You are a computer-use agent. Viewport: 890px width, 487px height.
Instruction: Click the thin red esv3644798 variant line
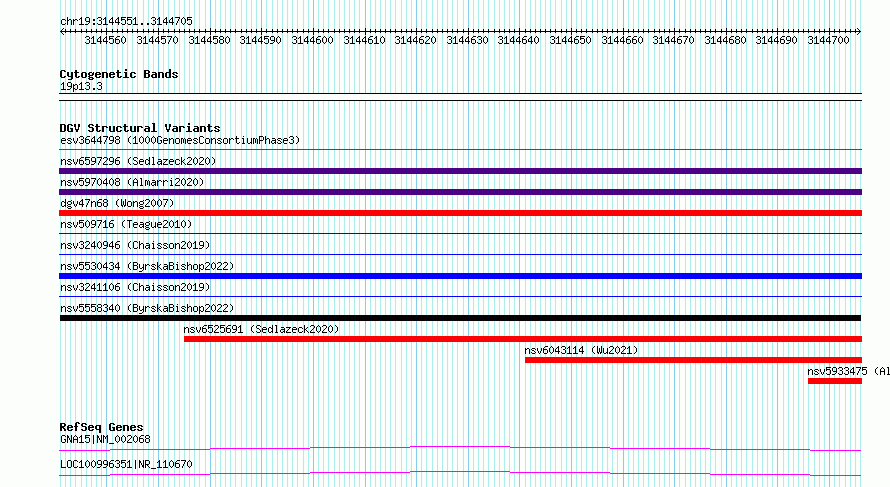(460, 150)
